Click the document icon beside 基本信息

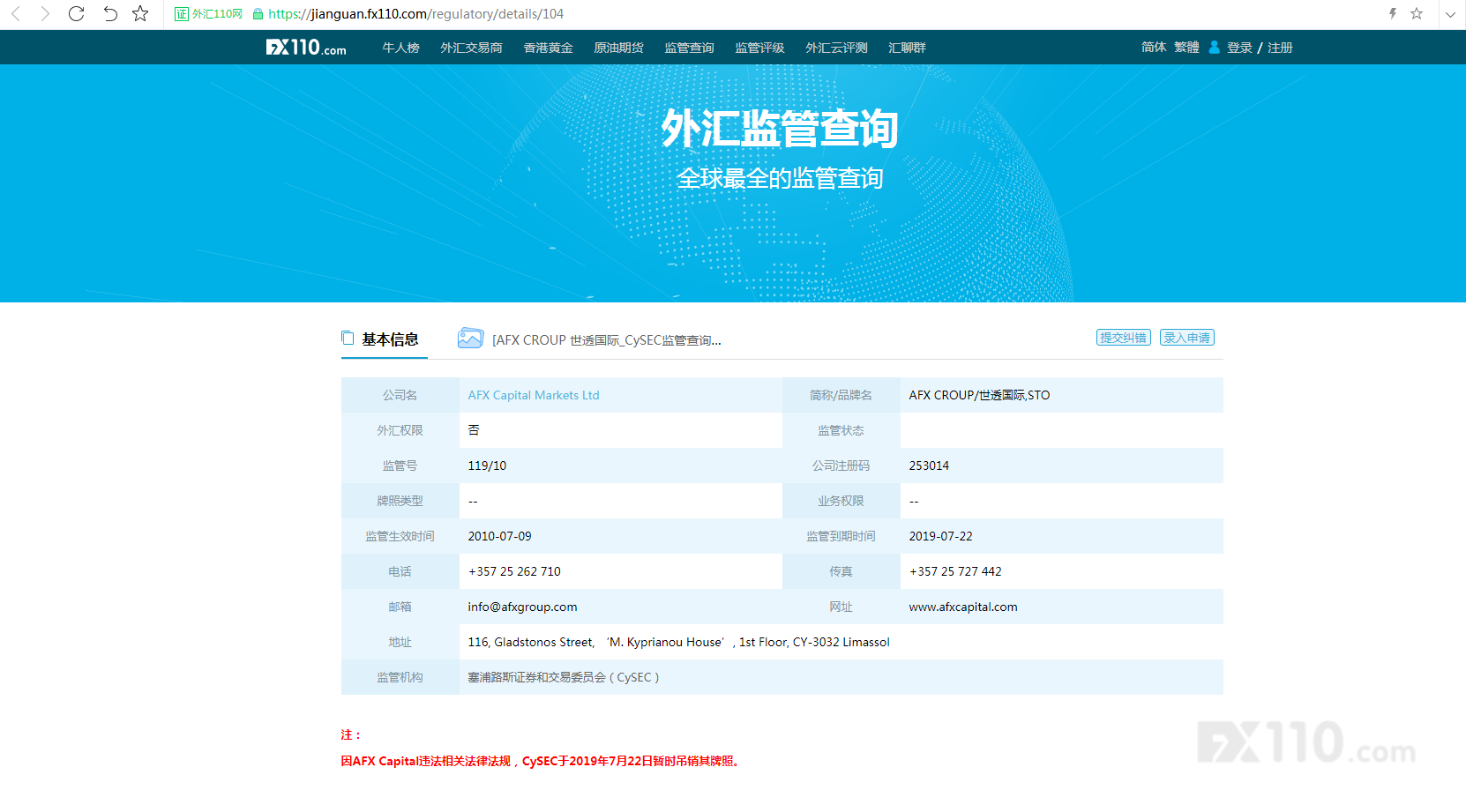click(348, 338)
